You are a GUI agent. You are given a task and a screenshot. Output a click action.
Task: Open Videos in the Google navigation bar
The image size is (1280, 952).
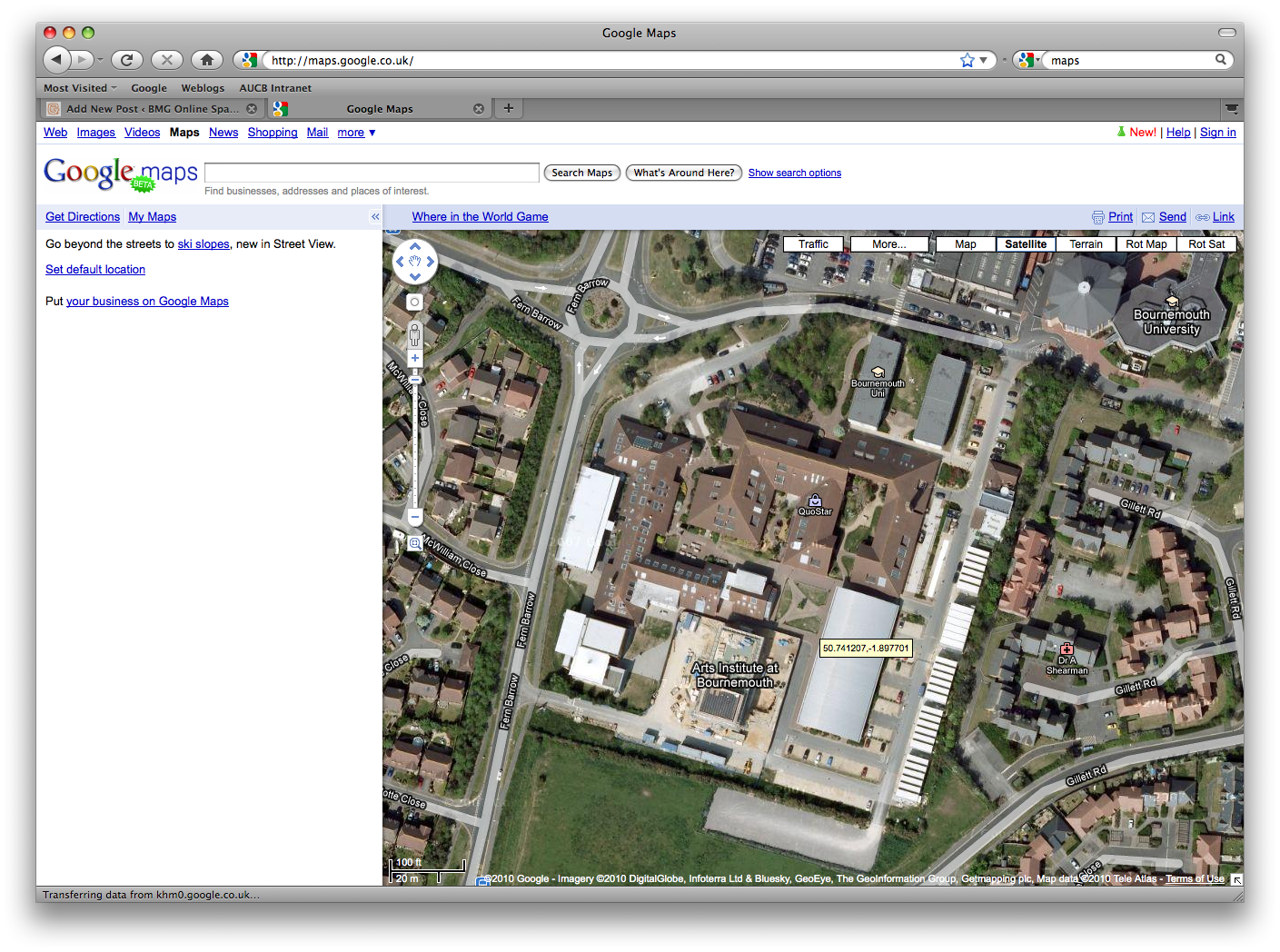click(x=143, y=133)
